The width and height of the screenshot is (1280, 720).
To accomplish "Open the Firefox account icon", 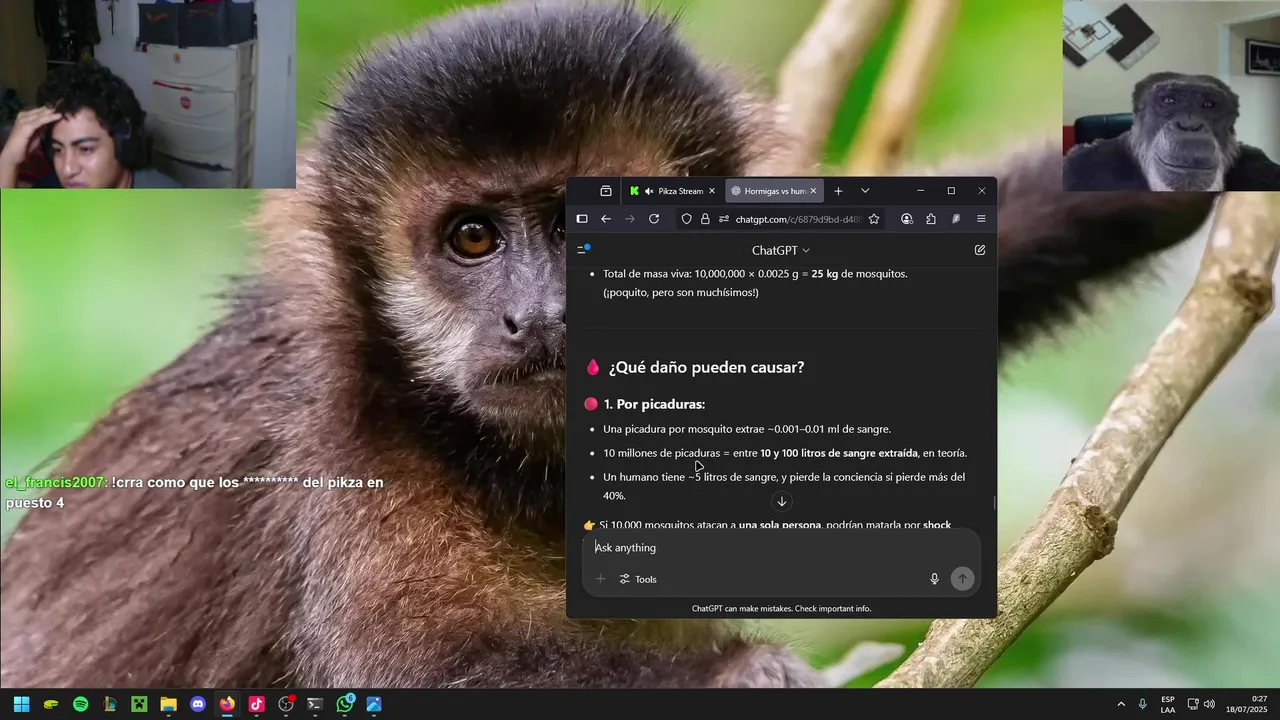I will [907, 219].
